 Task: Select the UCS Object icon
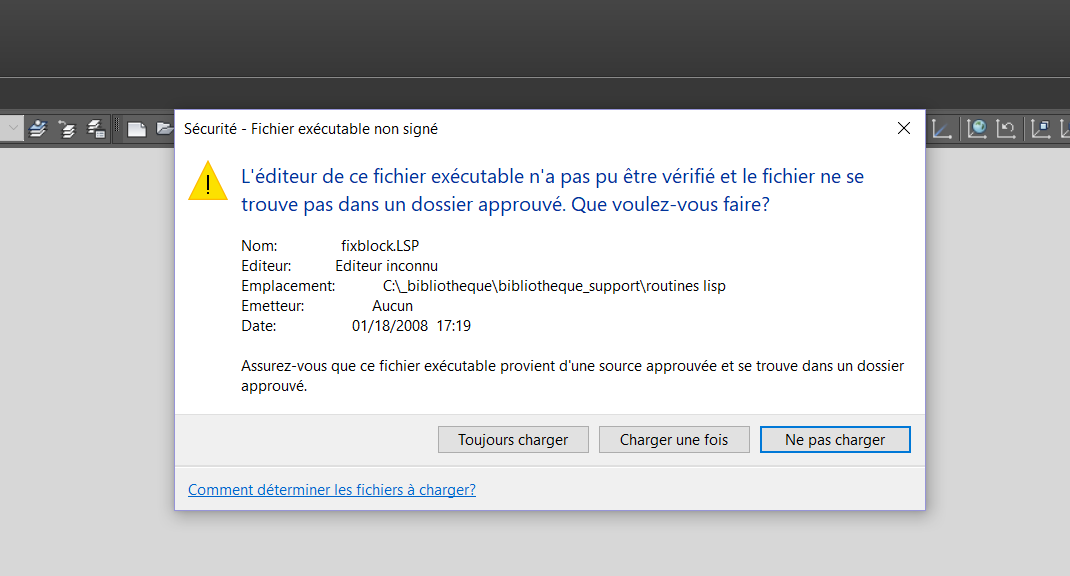coord(1041,128)
